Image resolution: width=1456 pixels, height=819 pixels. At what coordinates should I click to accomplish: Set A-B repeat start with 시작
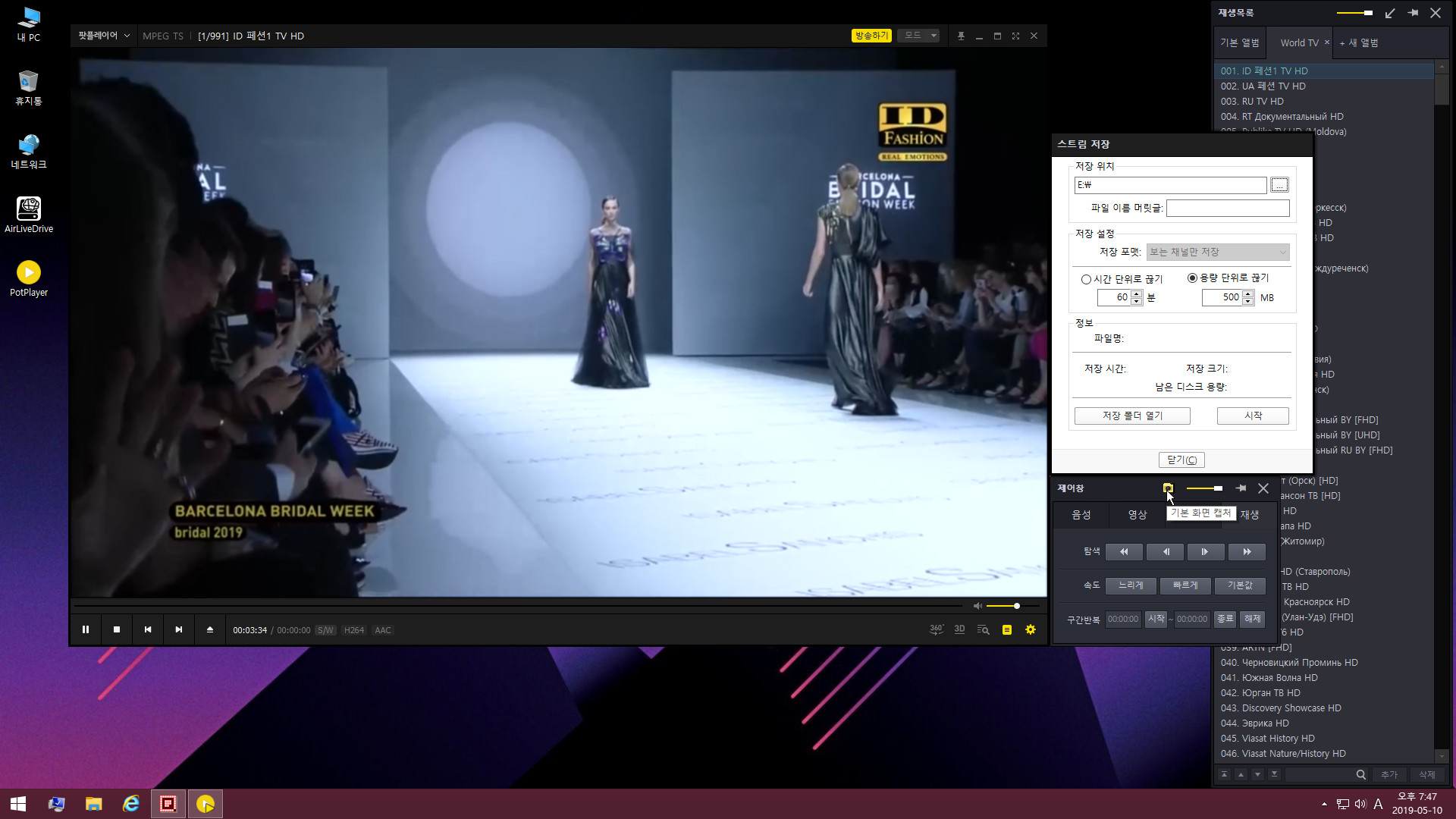point(1156,619)
